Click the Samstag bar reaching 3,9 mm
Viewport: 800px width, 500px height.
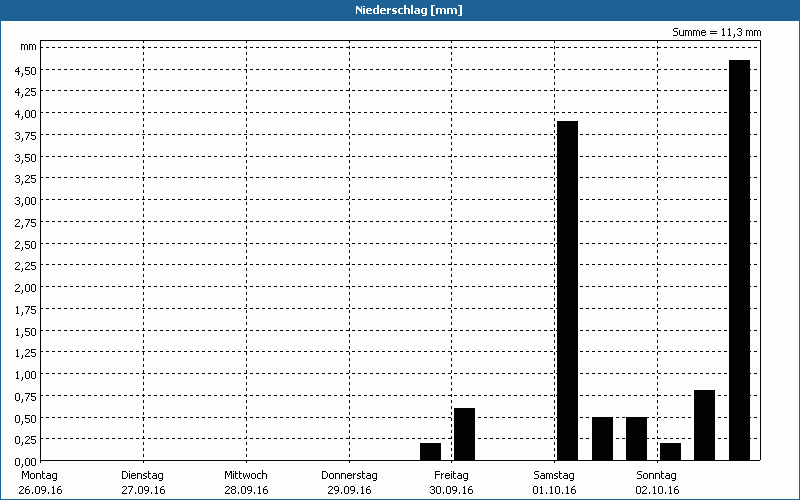567,291
